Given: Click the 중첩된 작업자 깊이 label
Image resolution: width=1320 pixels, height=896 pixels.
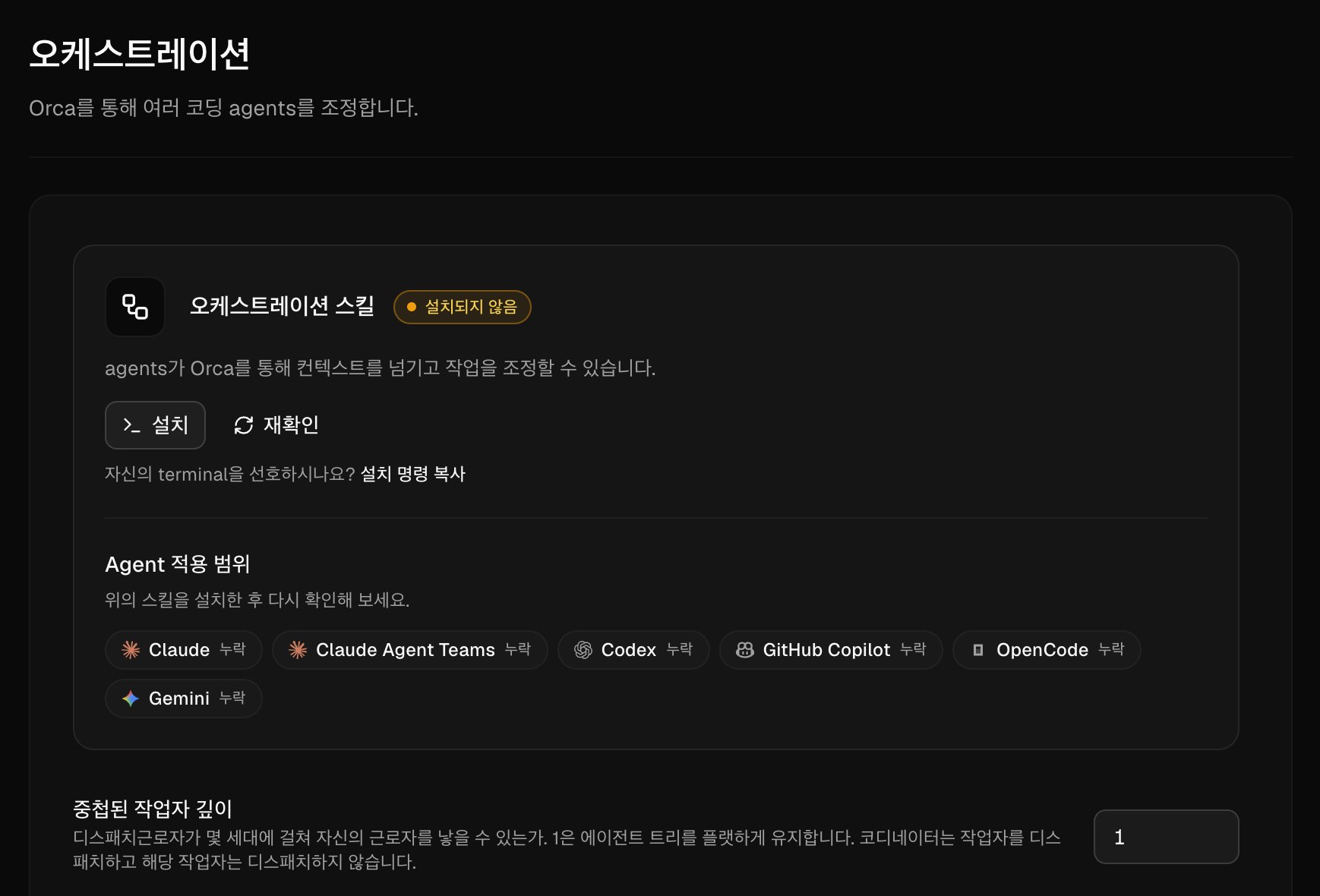Looking at the screenshot, I should 153,809.
